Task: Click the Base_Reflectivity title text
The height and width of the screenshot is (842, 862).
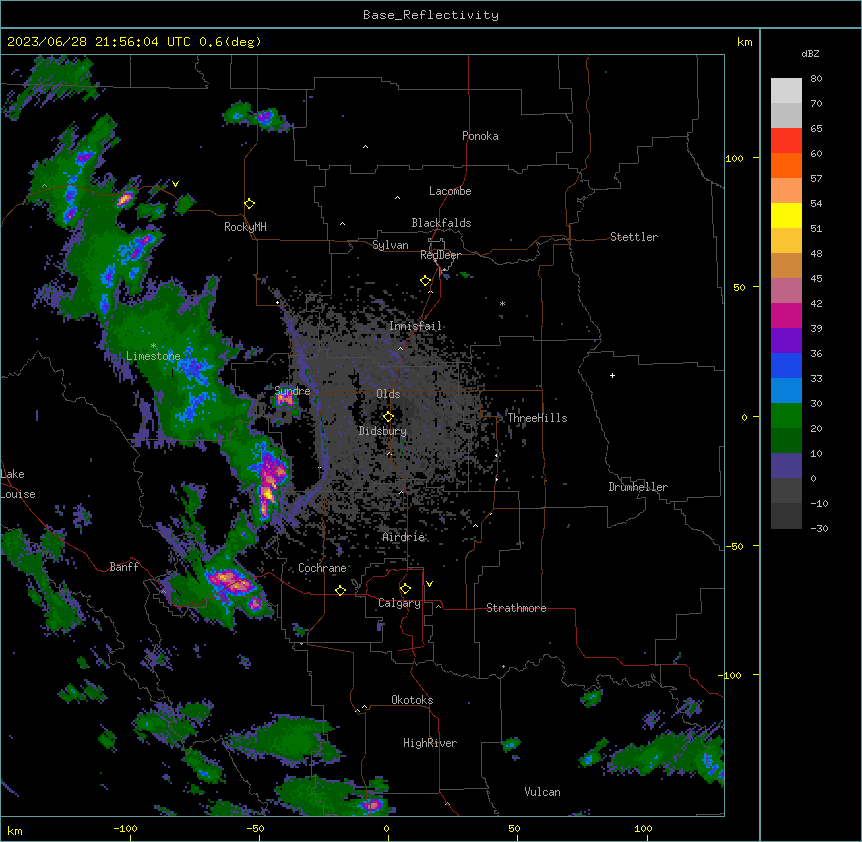Action: pos(431,15)
